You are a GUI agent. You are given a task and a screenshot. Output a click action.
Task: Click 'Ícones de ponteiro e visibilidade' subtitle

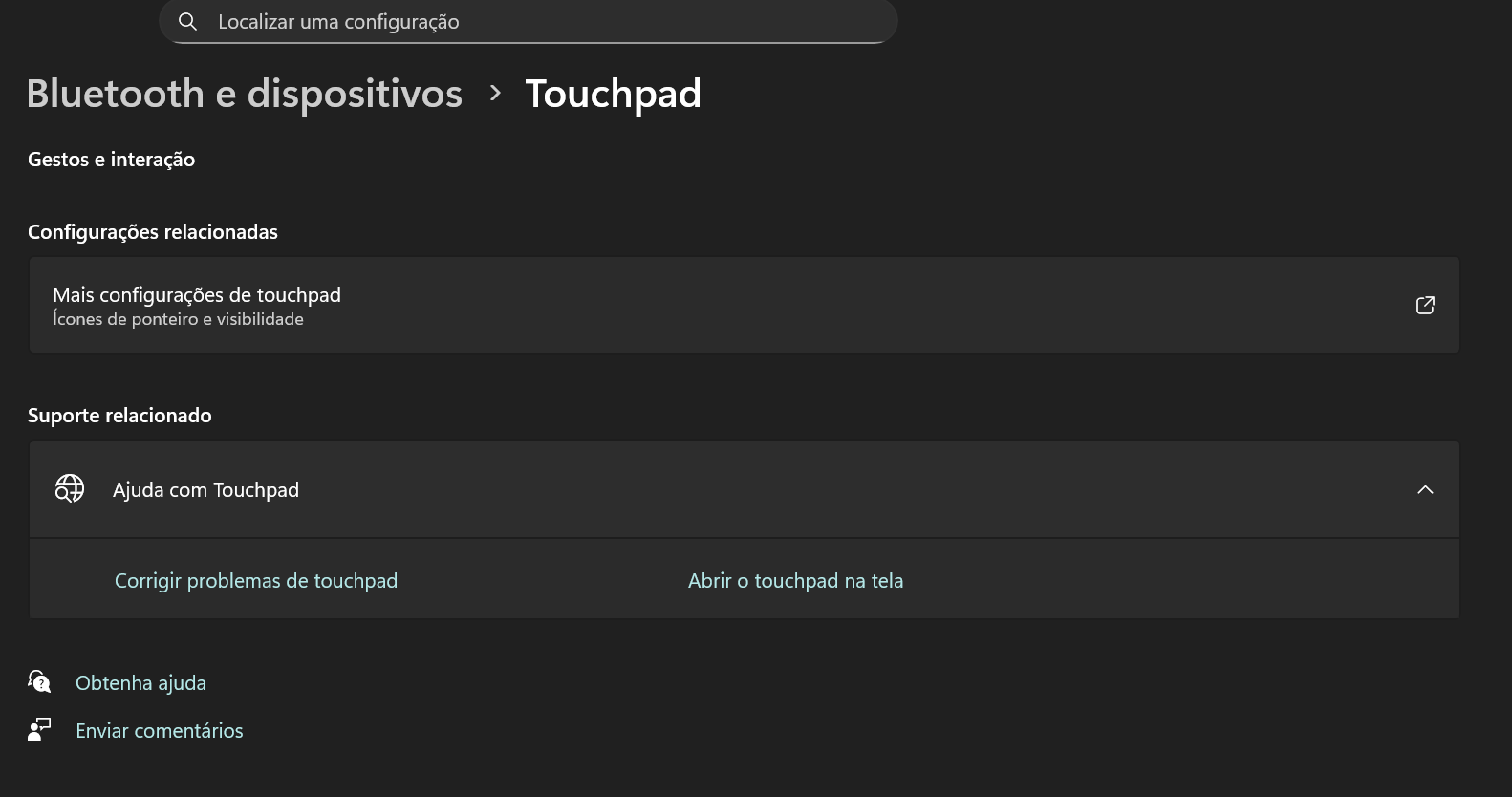tap(179, 319)
